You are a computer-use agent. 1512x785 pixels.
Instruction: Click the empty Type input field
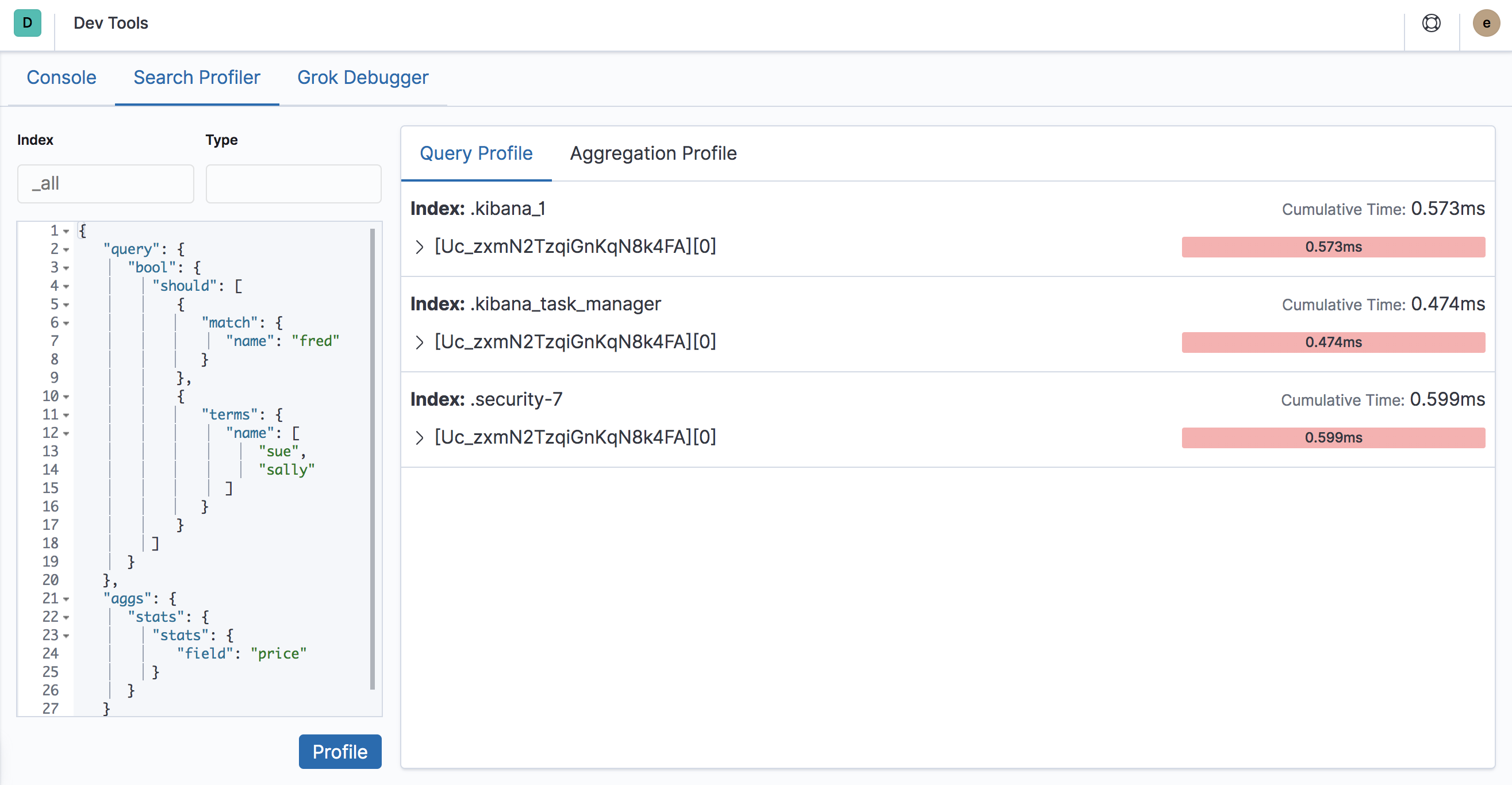click(x=293, y=184)
